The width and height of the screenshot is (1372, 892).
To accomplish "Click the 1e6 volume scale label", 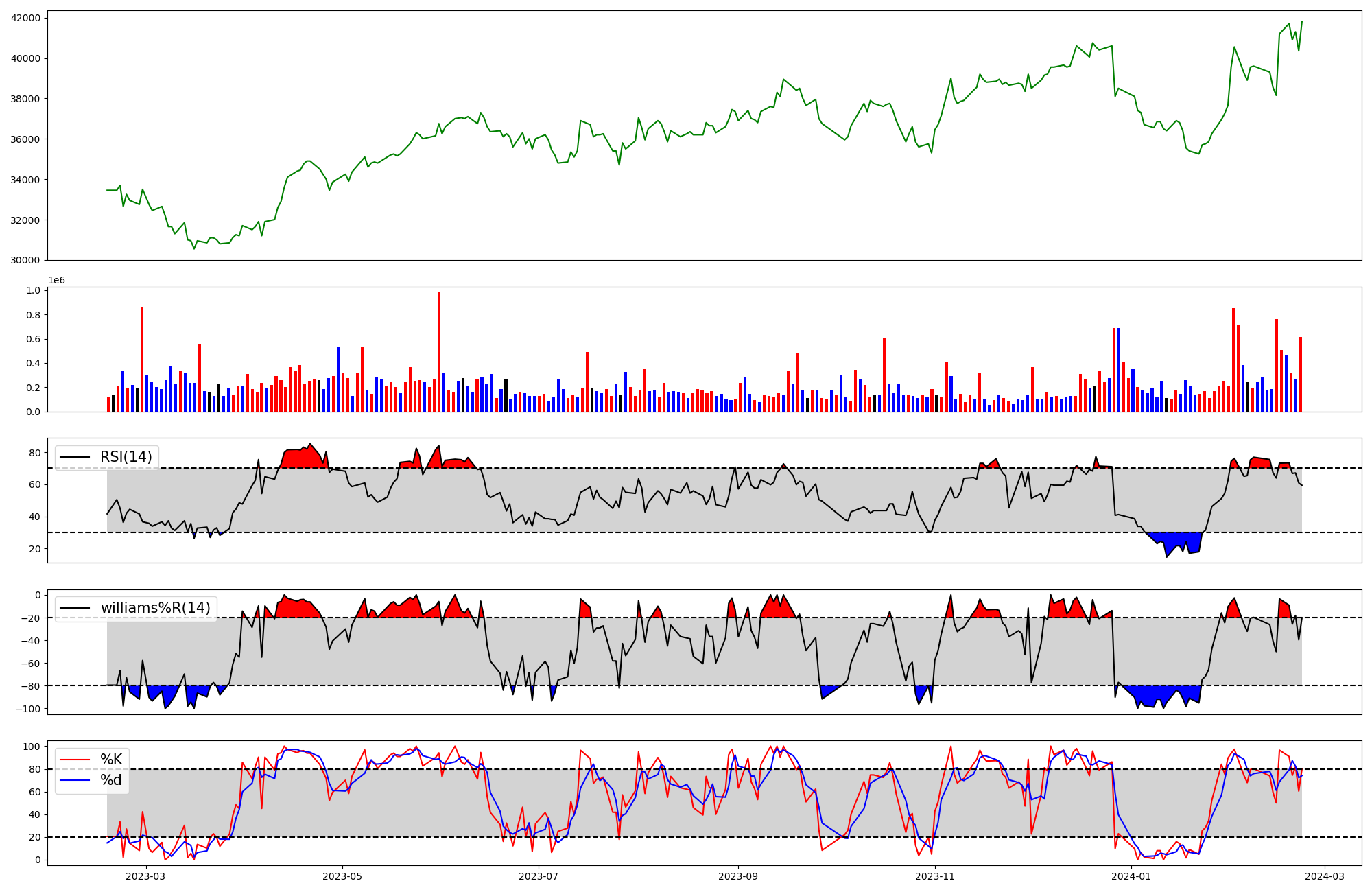I will [x=56, y=280].
